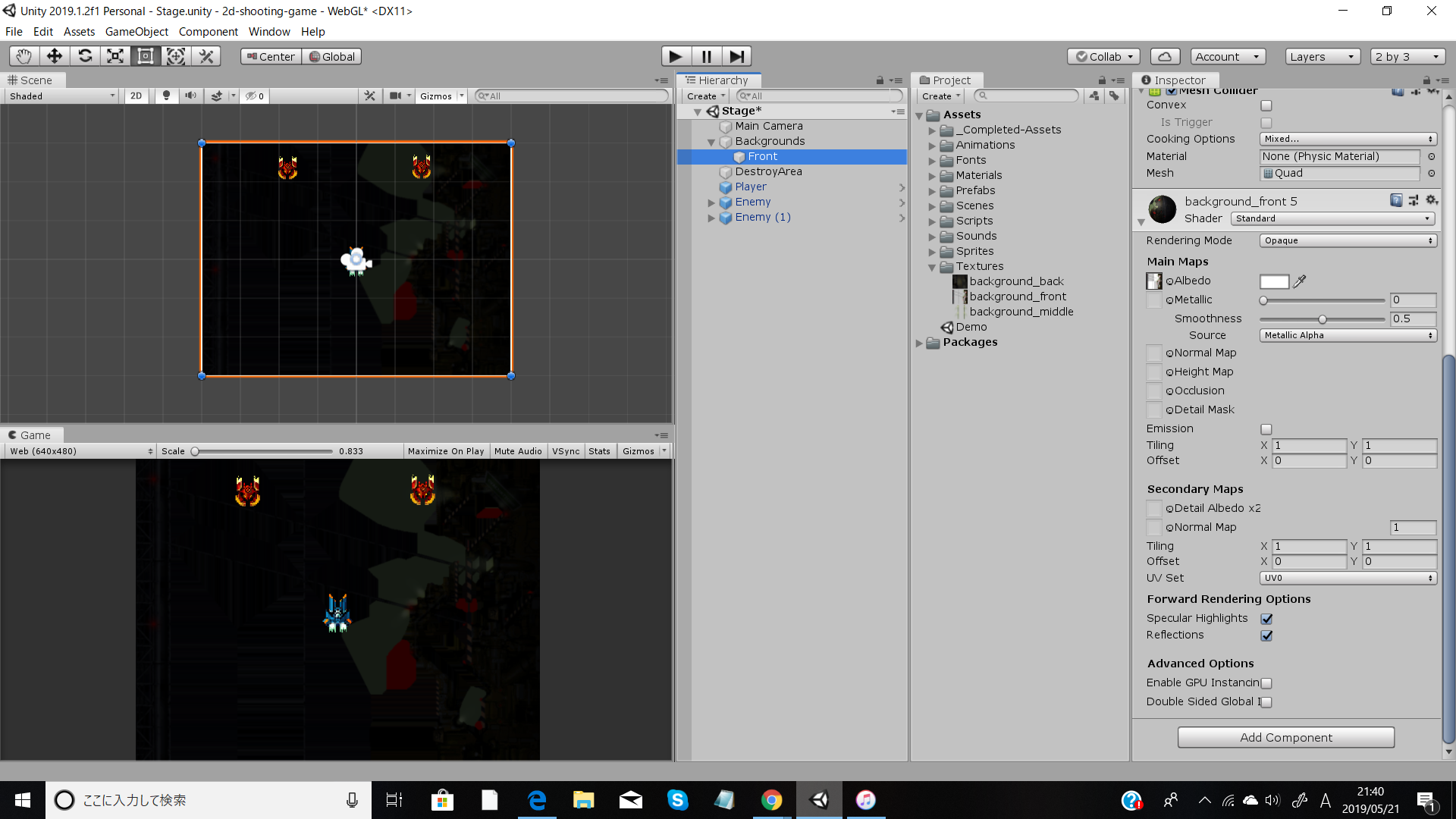Click Stats button in Game view
Screen dimensions: 1456x819
pyautogui.click(x=599, y=451)
